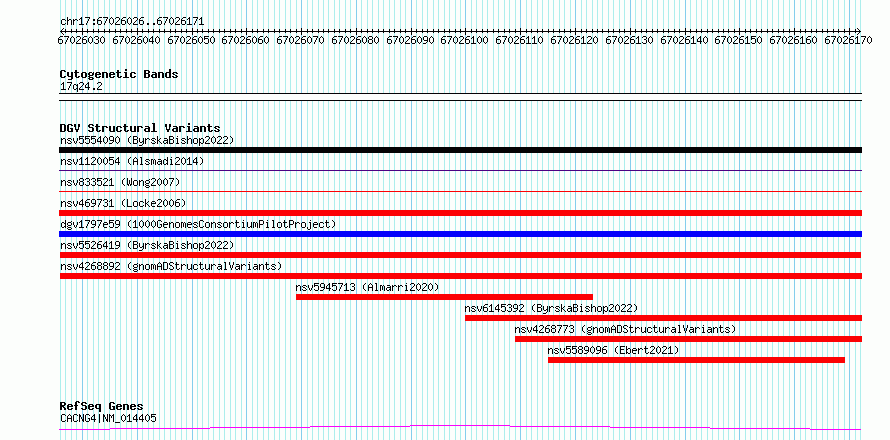Open nsv6145392 (ByrskaBishop2022) label
The height and width of the screenshot is (440, 890).
click(551, 308)
